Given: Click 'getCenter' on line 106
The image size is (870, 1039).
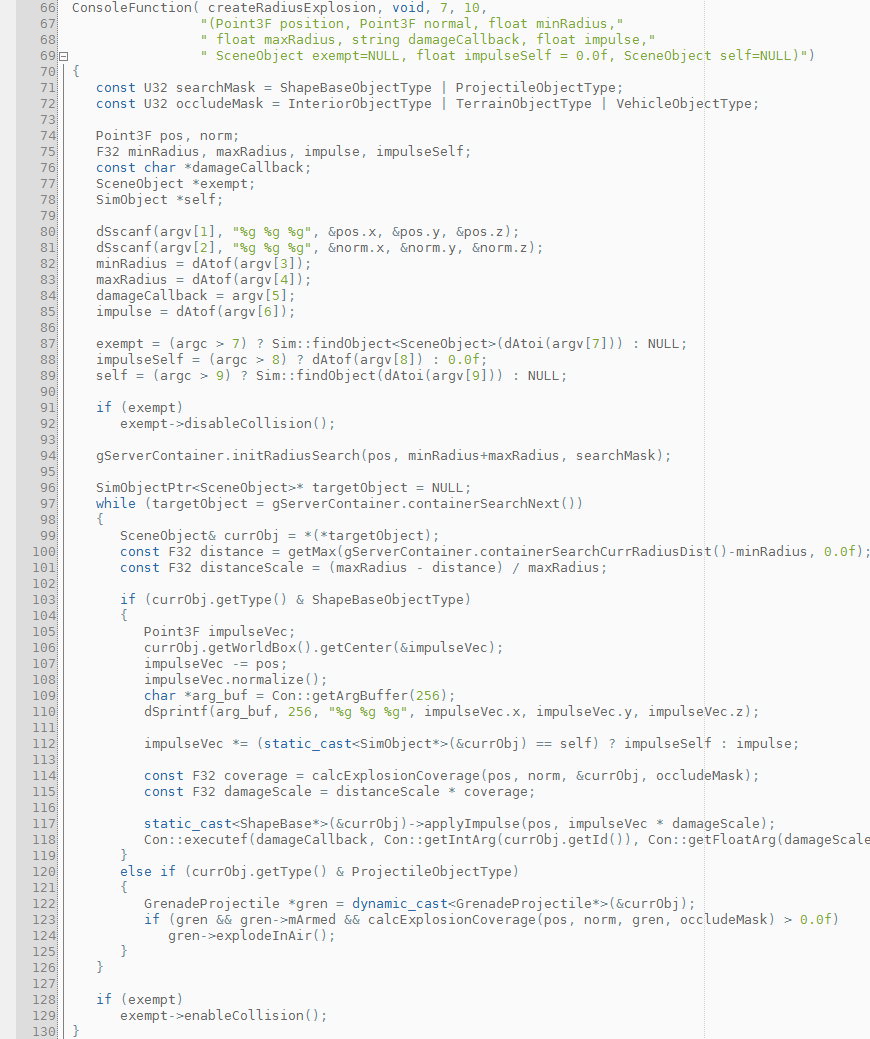Looking at the screenshot, I should pyautogui.click(x=356, y=648).
